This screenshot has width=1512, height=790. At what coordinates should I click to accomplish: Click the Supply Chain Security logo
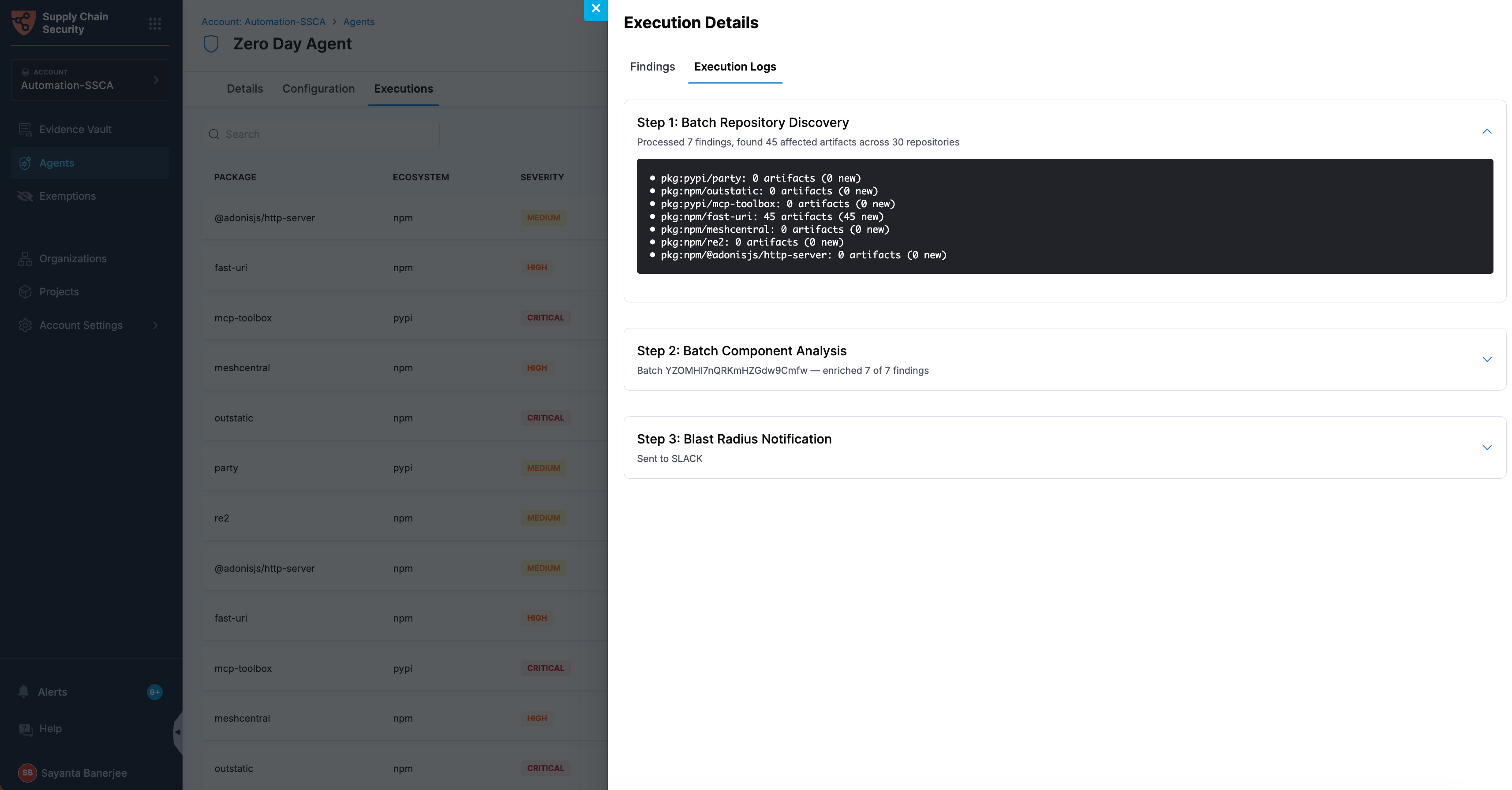tap(24, 23)
